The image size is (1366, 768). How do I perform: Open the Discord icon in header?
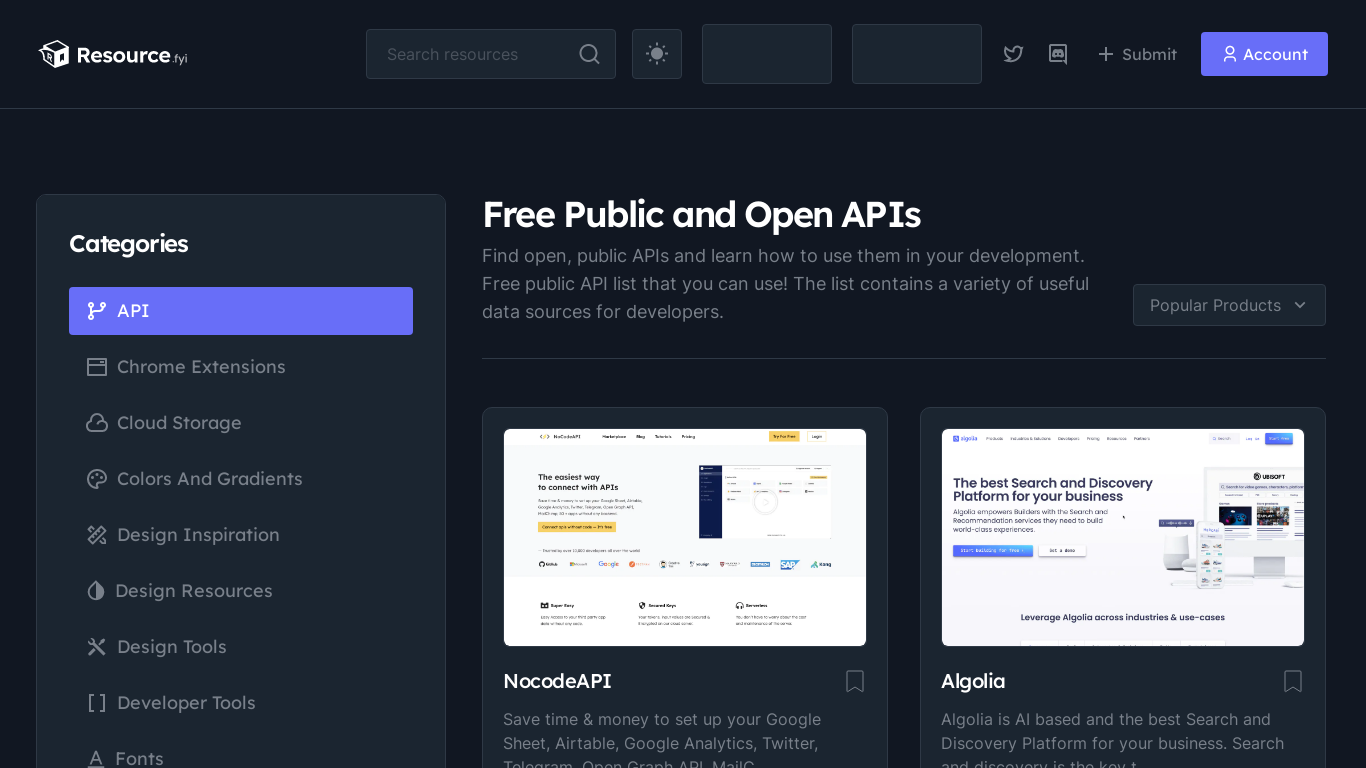click(x=1058, y=54)
